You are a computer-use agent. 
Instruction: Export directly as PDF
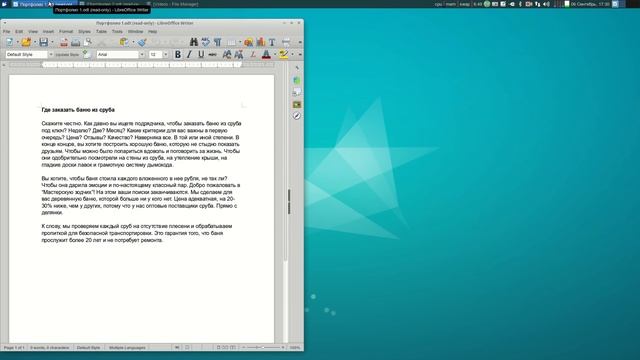tap(64, 42)
